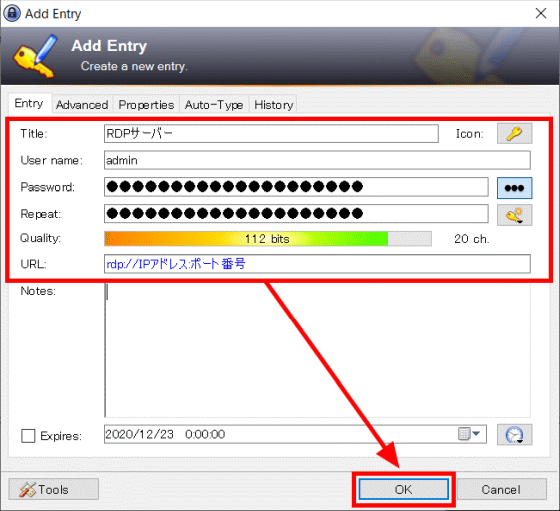Click the Tools button with wrench icon

(54, 489)
